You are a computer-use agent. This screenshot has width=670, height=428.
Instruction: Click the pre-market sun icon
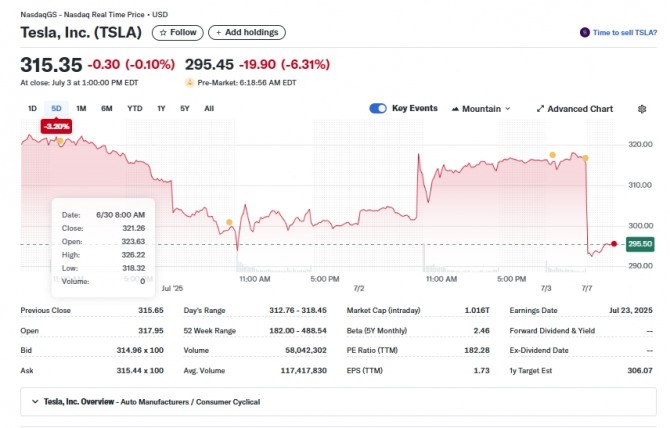[x=190, y=82]
